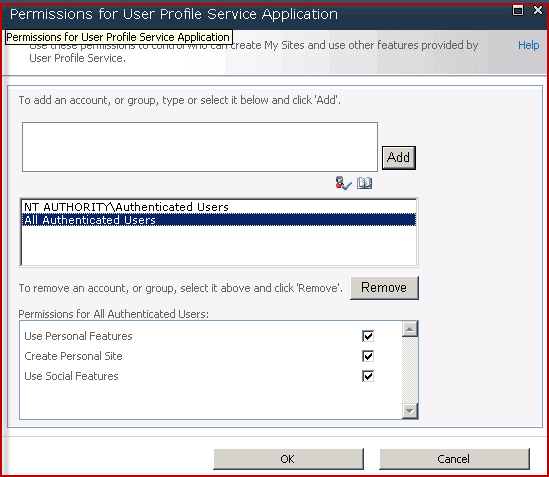Viewport: 549px width, 477px height.
Task: Open the Browse address book icon
Action: click(x=364, y=183)
